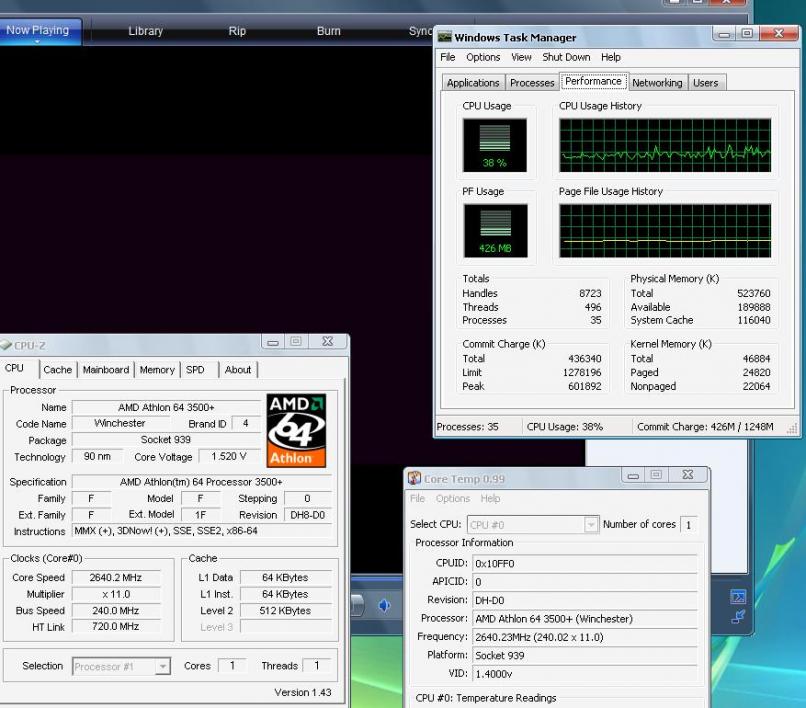Click status bar 'Commit Charge: 426M / 1248M'
This screenshot has width=806, height=708.
(x=705, y=427)
